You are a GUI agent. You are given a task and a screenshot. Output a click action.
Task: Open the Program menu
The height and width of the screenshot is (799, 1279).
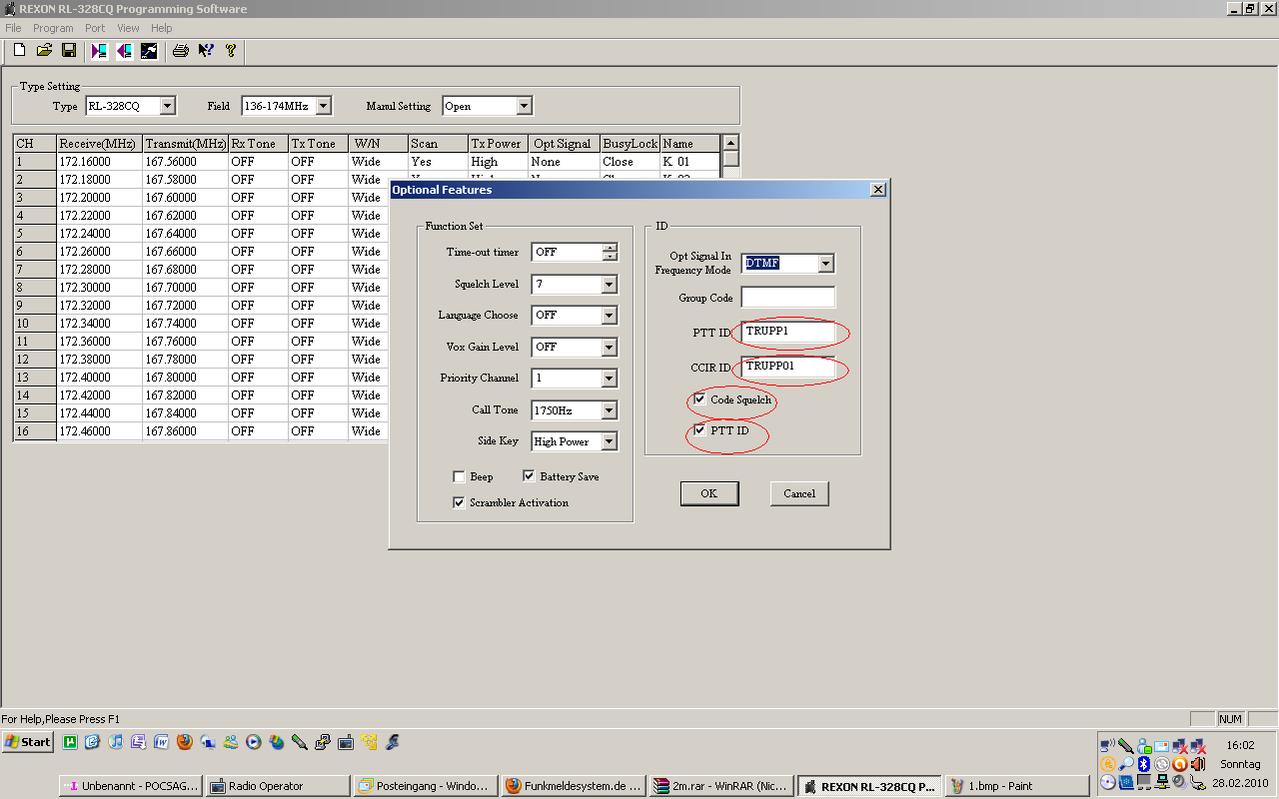(x=53, y=28)
